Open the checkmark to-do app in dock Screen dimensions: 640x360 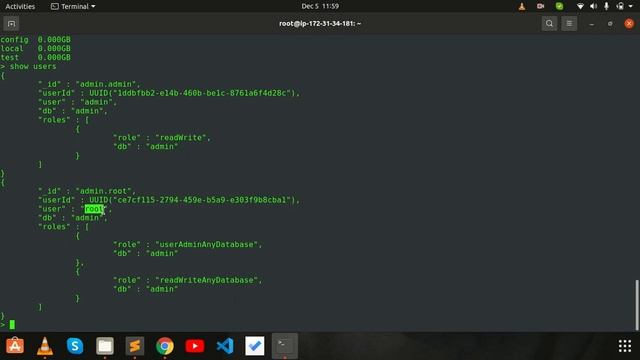pyautogui.click(x=255, y=346)
